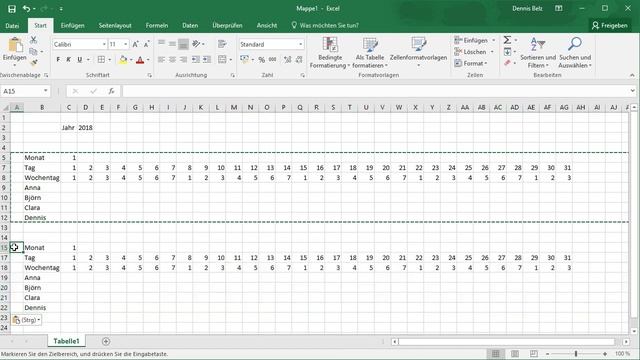Increase font size with the larger A icon

click(x=136, y=44)
